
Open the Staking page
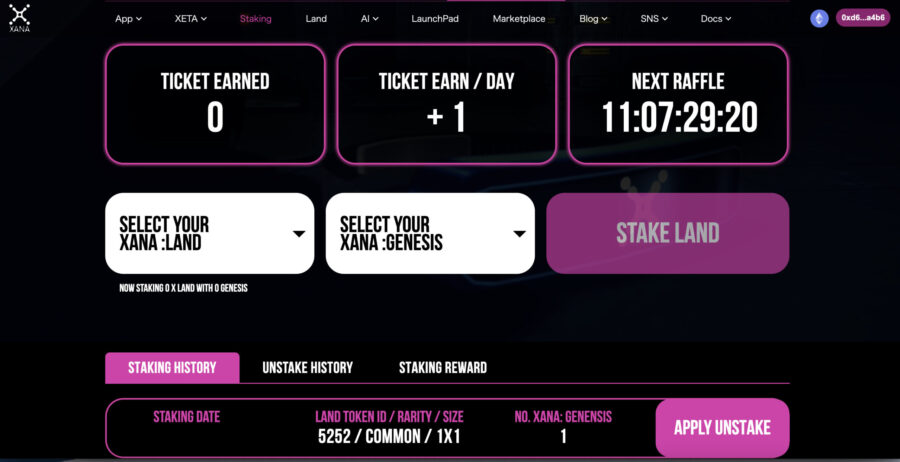[255, 19]
